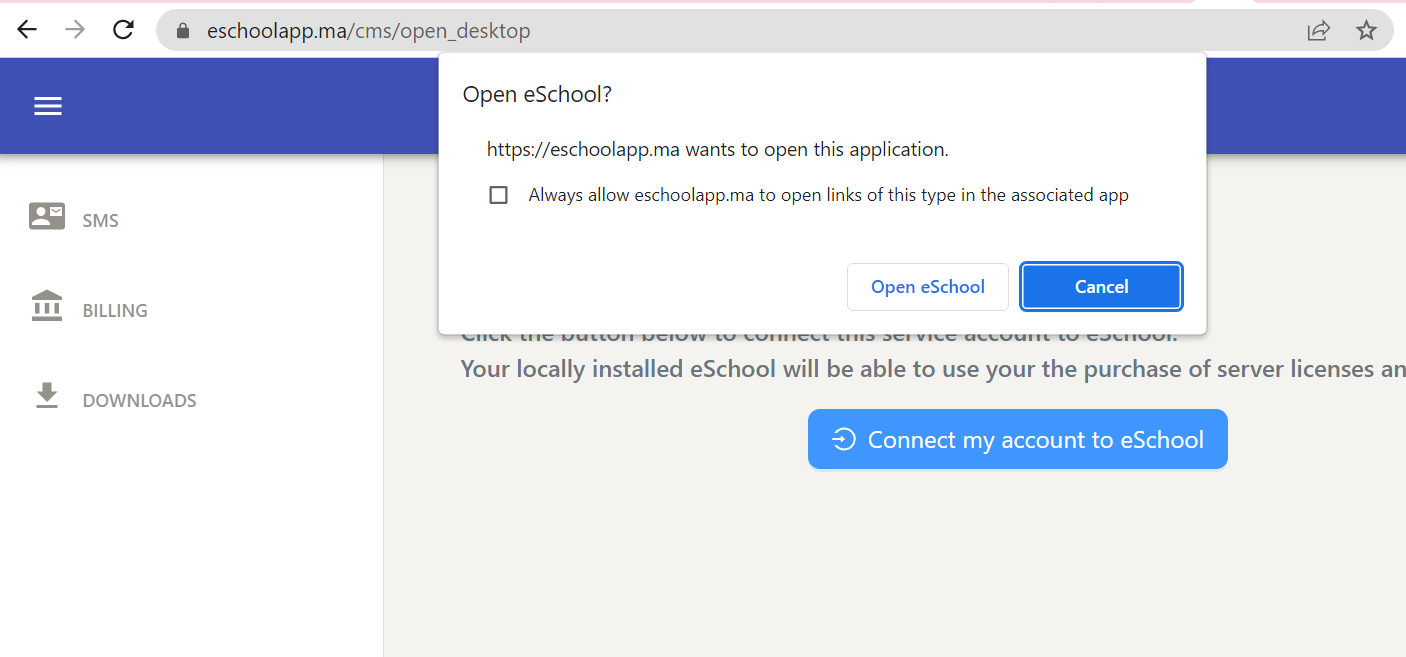Open the SMS sidebar menu item

[100, 221]
